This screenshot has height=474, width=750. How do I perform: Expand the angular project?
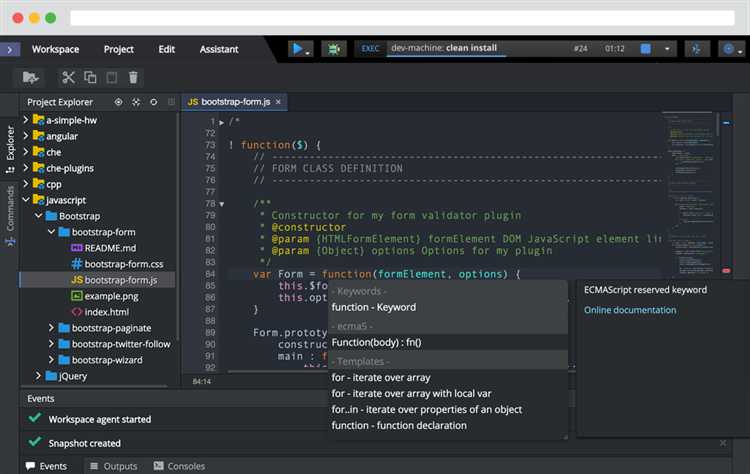point(26,136)
